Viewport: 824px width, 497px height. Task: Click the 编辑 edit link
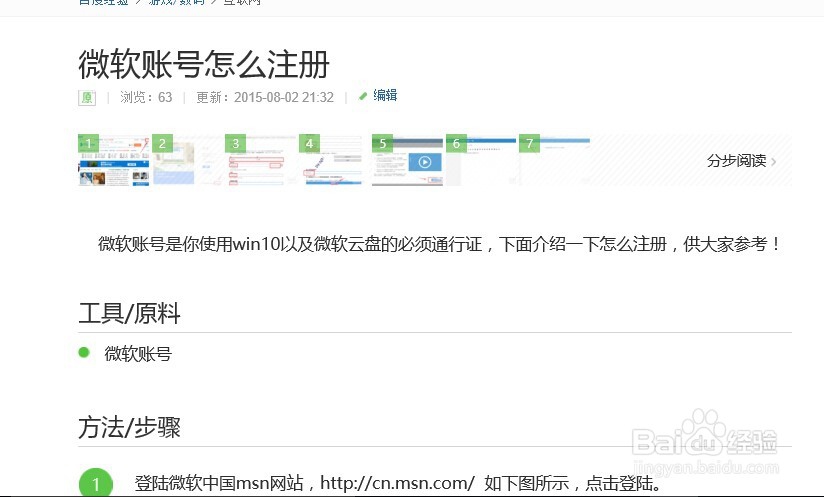(385, 95)
